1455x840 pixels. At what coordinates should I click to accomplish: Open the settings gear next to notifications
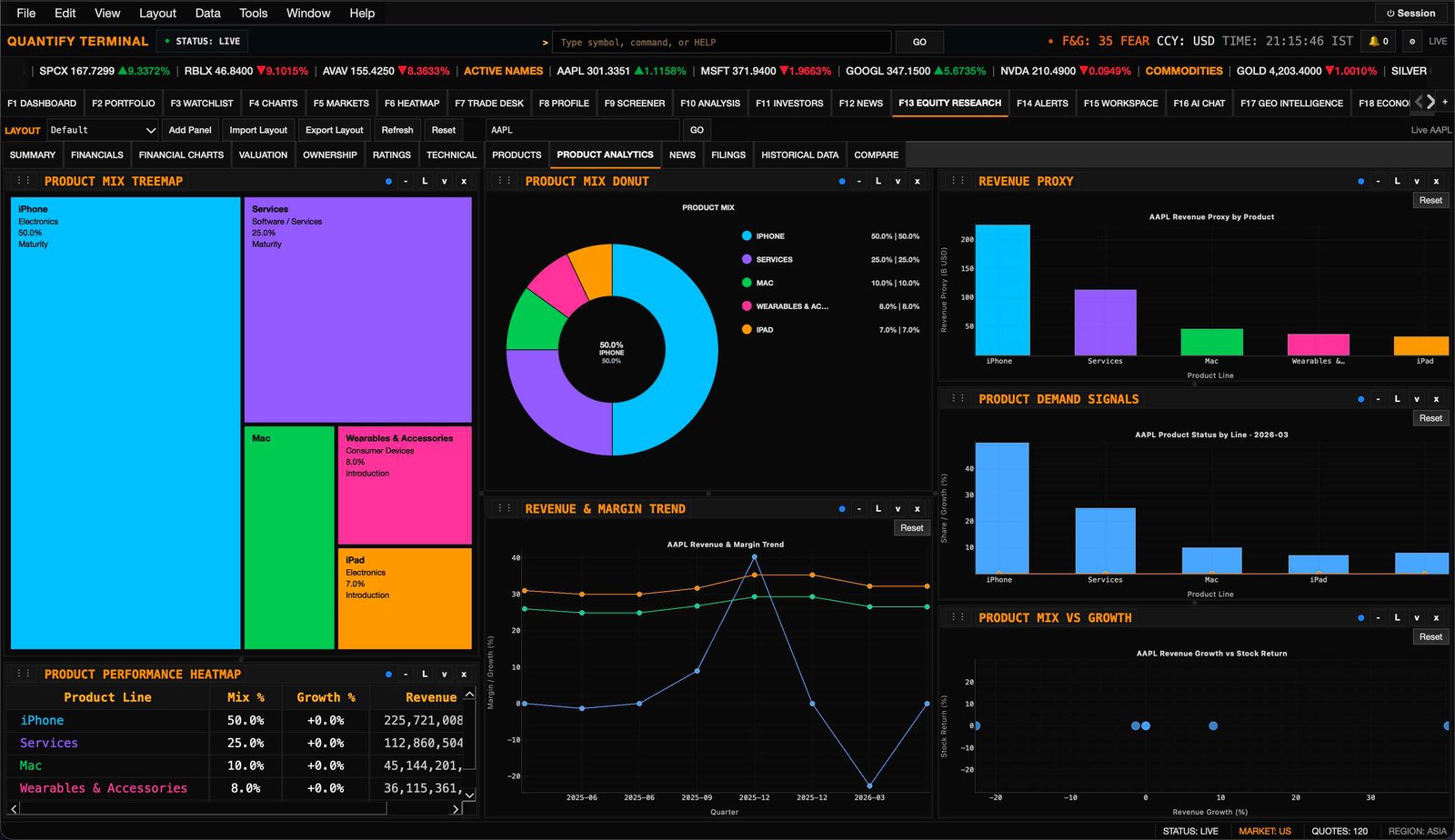click(1412, 41)
